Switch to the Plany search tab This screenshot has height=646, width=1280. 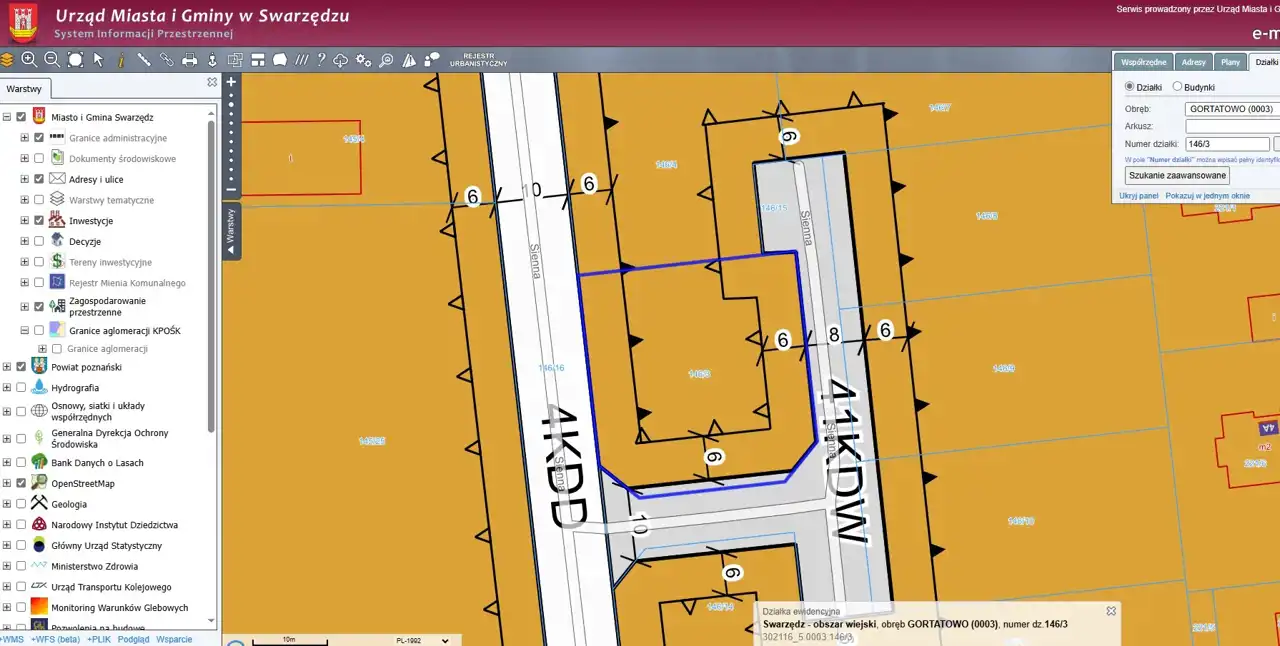pos(1230,62)
